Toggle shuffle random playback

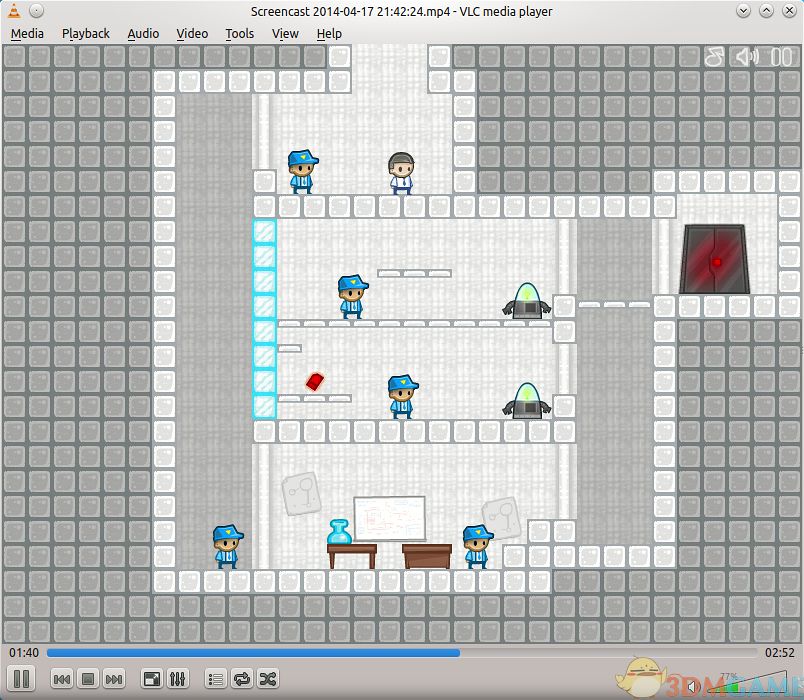[268, 680]
